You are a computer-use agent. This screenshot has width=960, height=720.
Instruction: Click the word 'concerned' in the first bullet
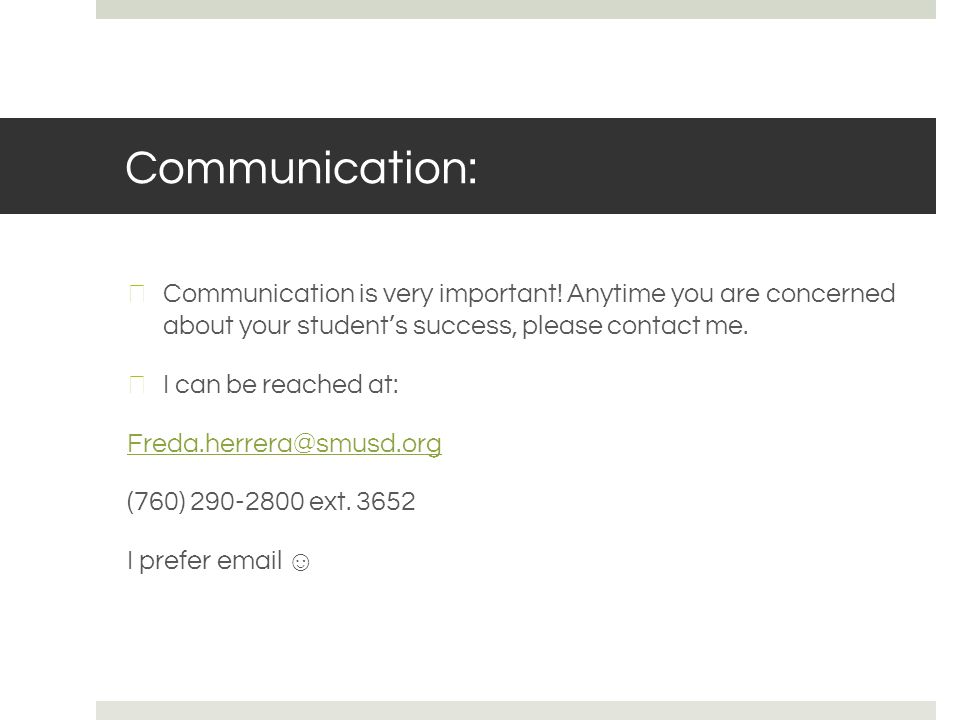tap(831, 294)
